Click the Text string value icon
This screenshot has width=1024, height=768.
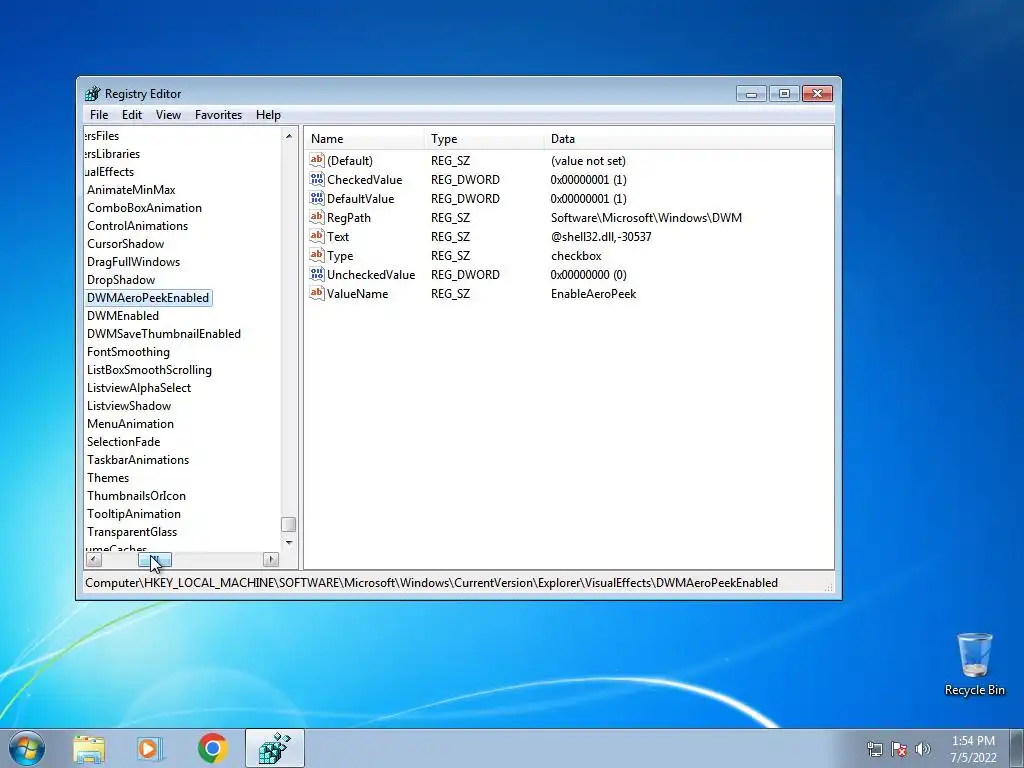tap(317, 236)
